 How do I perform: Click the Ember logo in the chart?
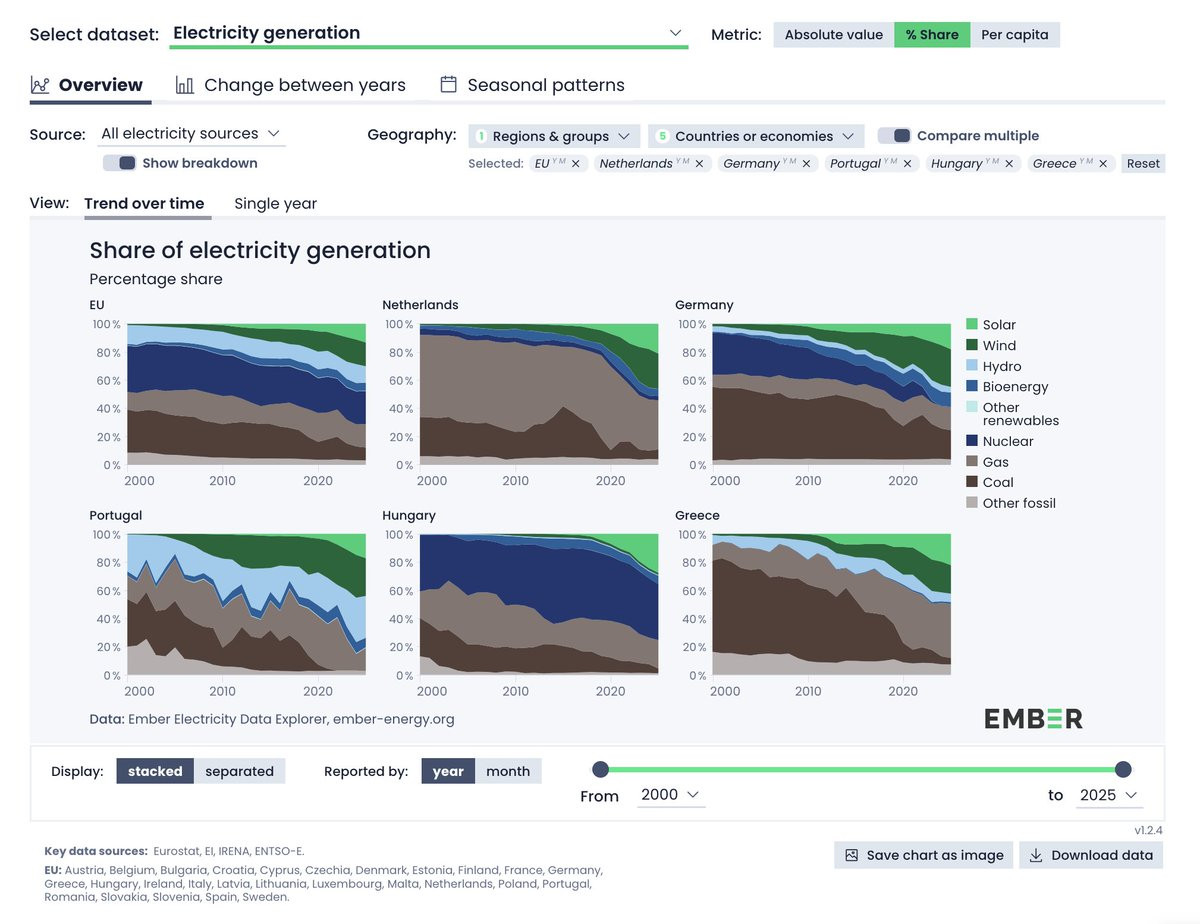[x=1033, y=718]
